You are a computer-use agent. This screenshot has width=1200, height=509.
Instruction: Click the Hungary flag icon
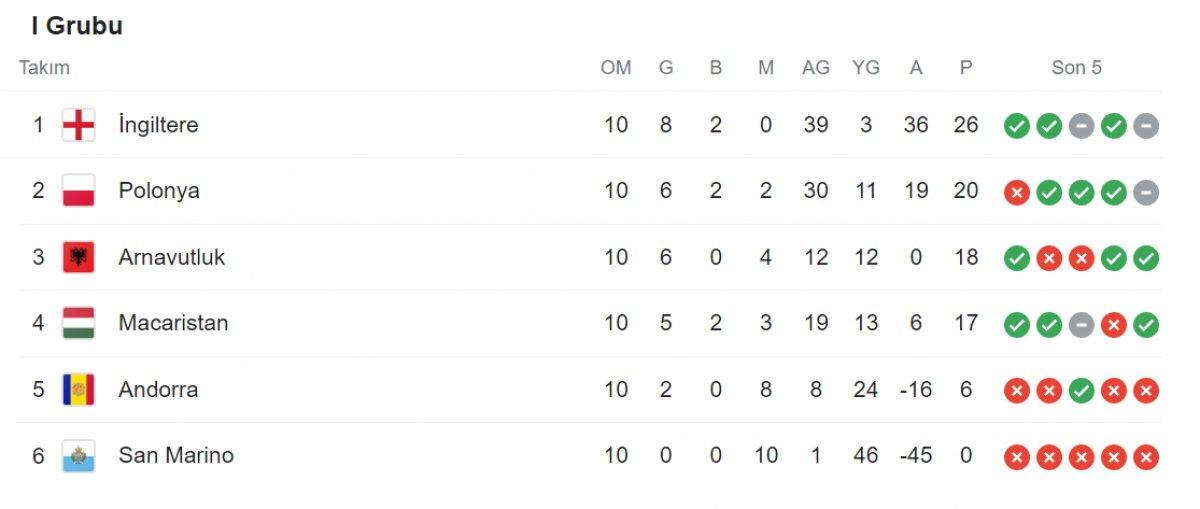point(78,323)
